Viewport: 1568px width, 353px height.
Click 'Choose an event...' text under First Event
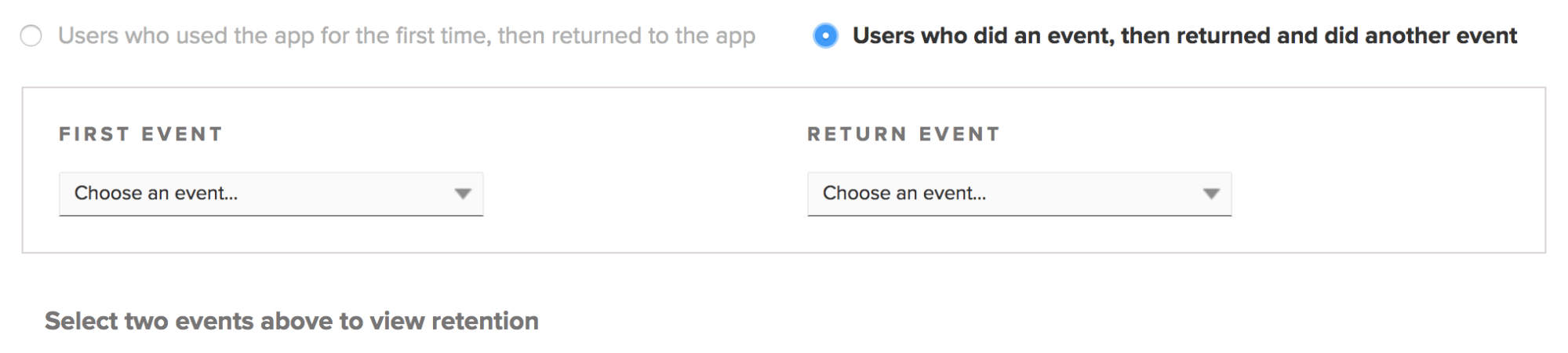click(x=156, y=194)
